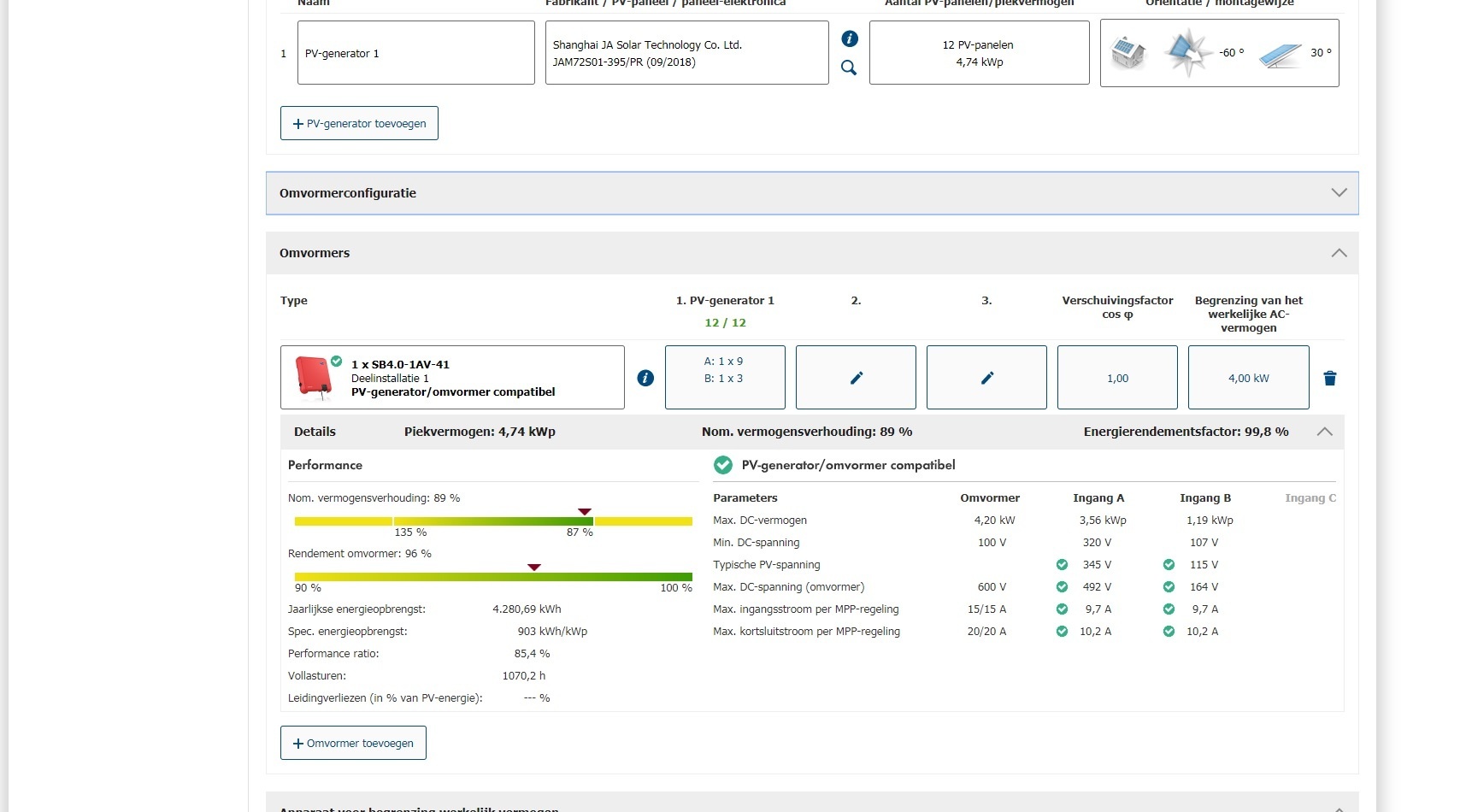Screen dimensions: 1472x812
Task: Click the PV-generator toevoegen button
Action: [359, 123]
